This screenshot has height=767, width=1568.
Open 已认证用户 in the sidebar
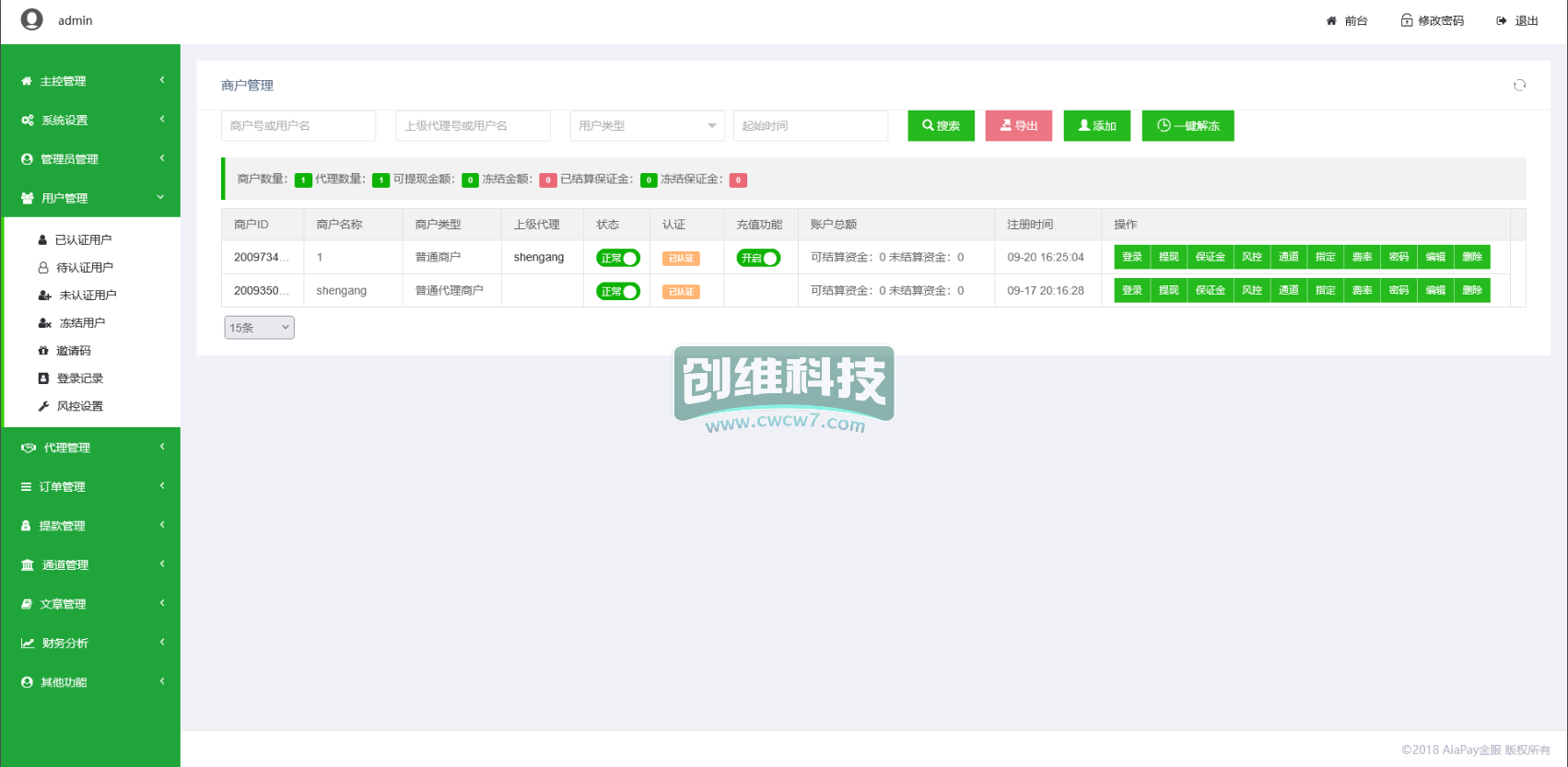[x=83, y=240]
